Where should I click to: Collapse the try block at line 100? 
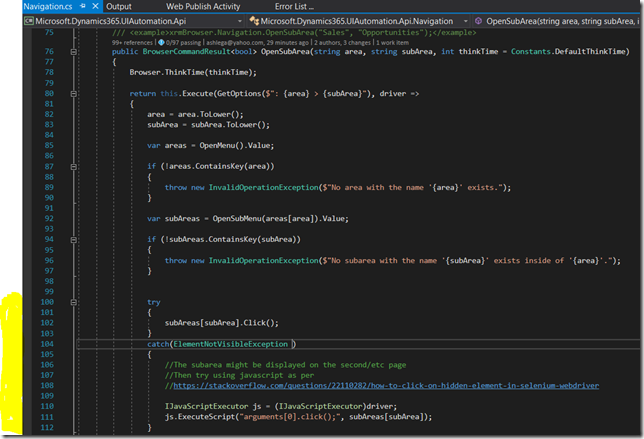[74, 302]
